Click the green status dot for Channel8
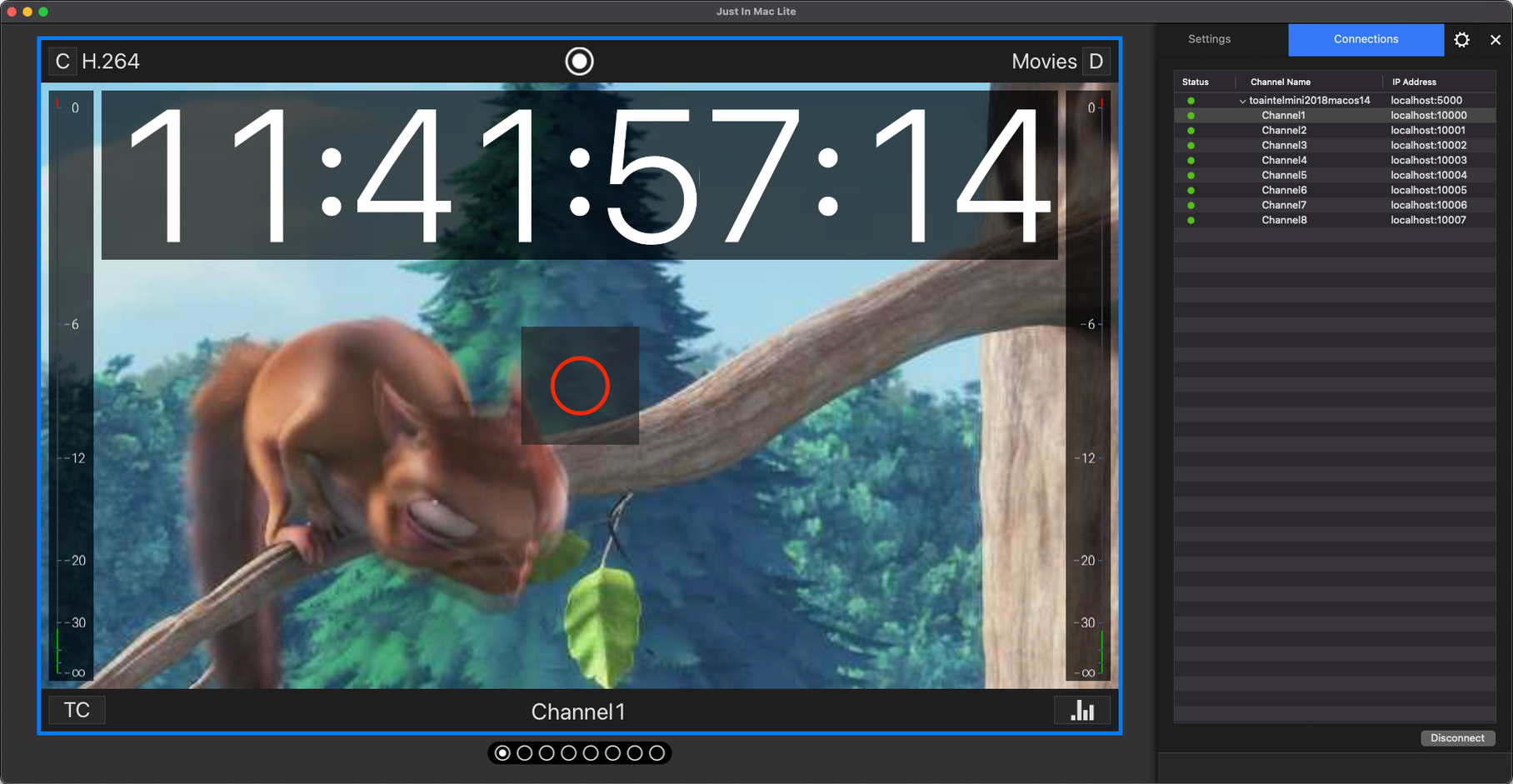 tap(1191, 221)
